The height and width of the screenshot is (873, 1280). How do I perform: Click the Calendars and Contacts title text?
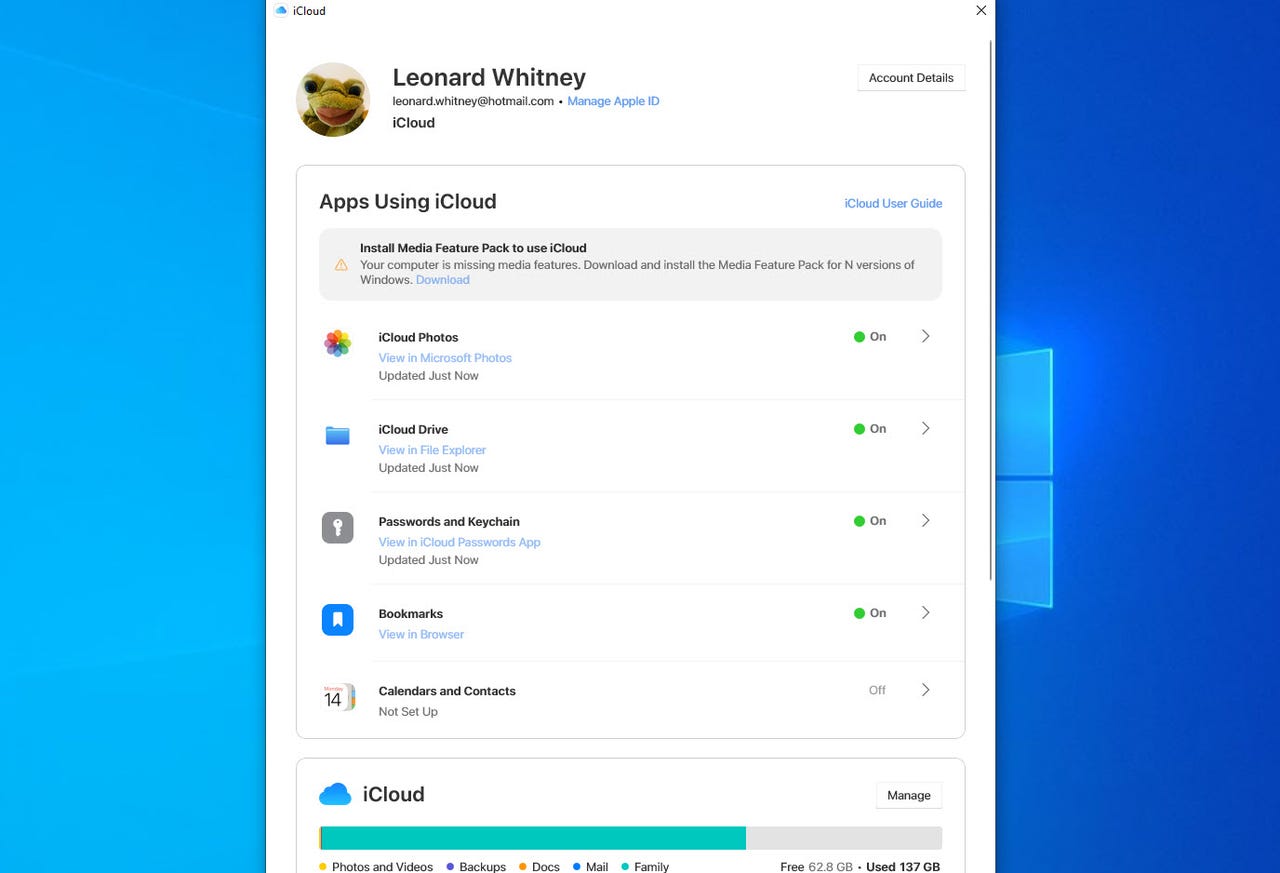[x=447, y=691]
